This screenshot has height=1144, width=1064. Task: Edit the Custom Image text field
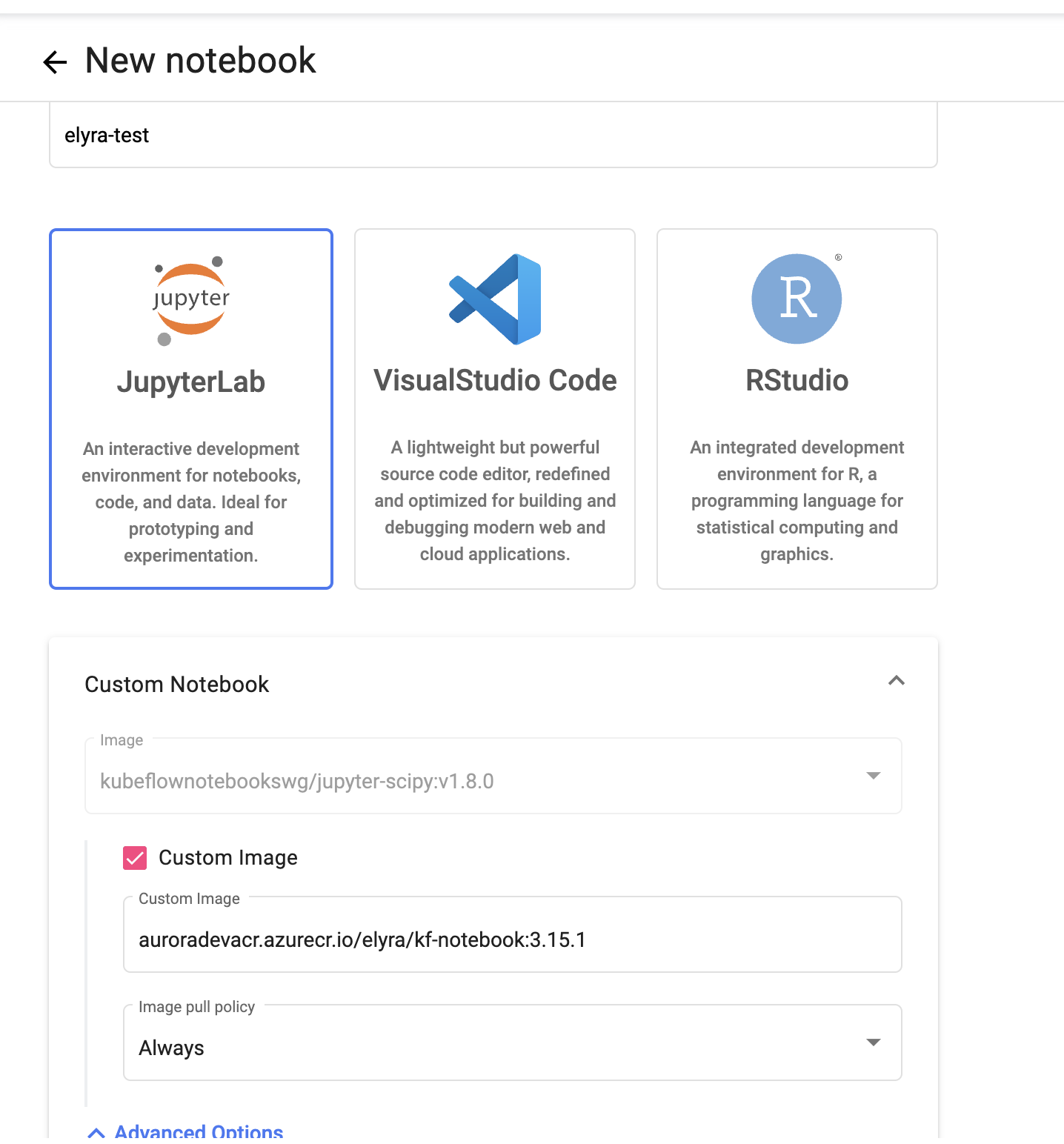[512, 940]
